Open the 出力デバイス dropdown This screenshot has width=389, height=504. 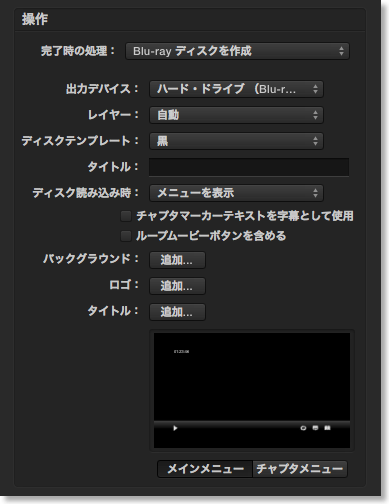click(236, 89)
